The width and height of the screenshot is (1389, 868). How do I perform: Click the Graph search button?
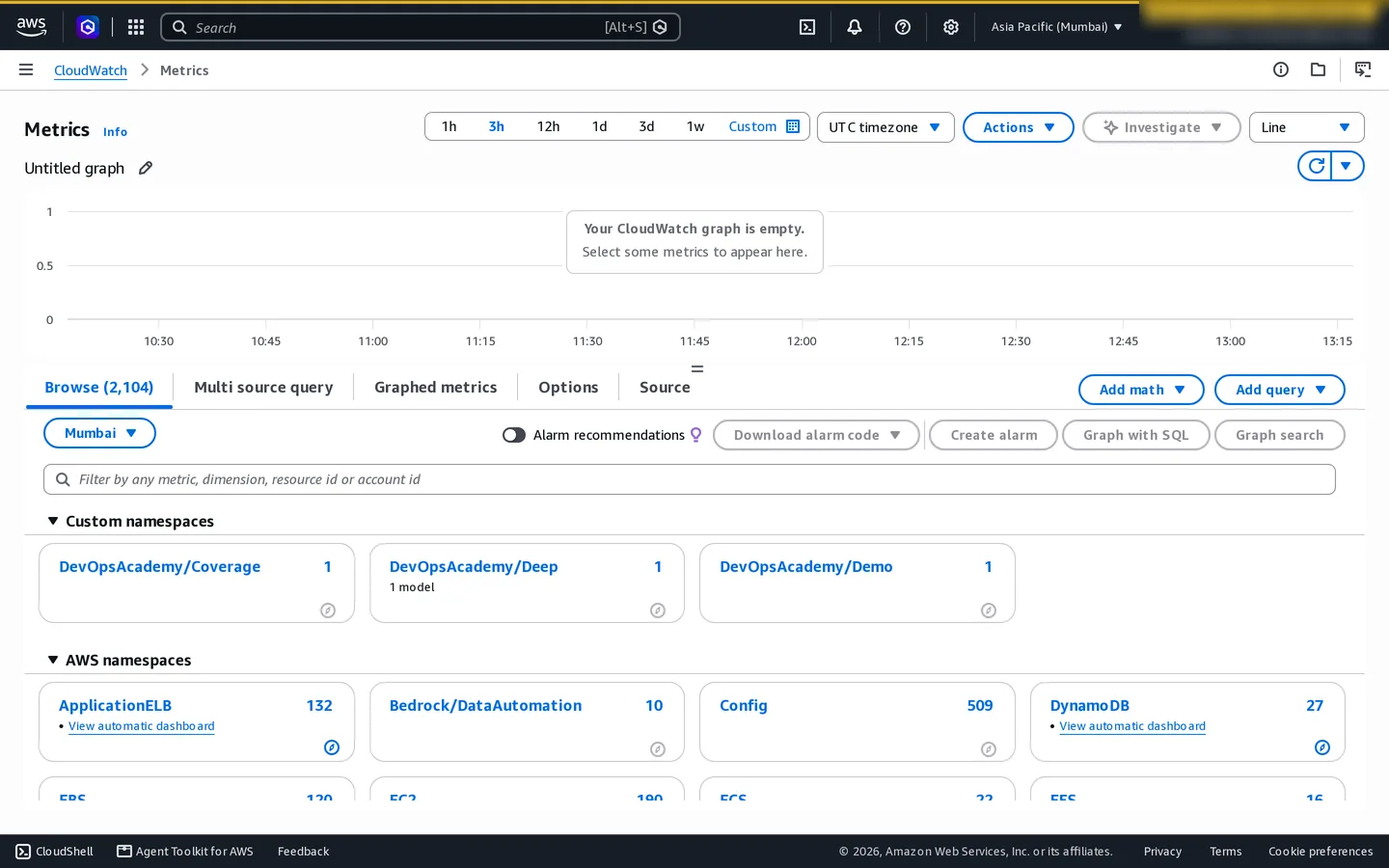1279,435
